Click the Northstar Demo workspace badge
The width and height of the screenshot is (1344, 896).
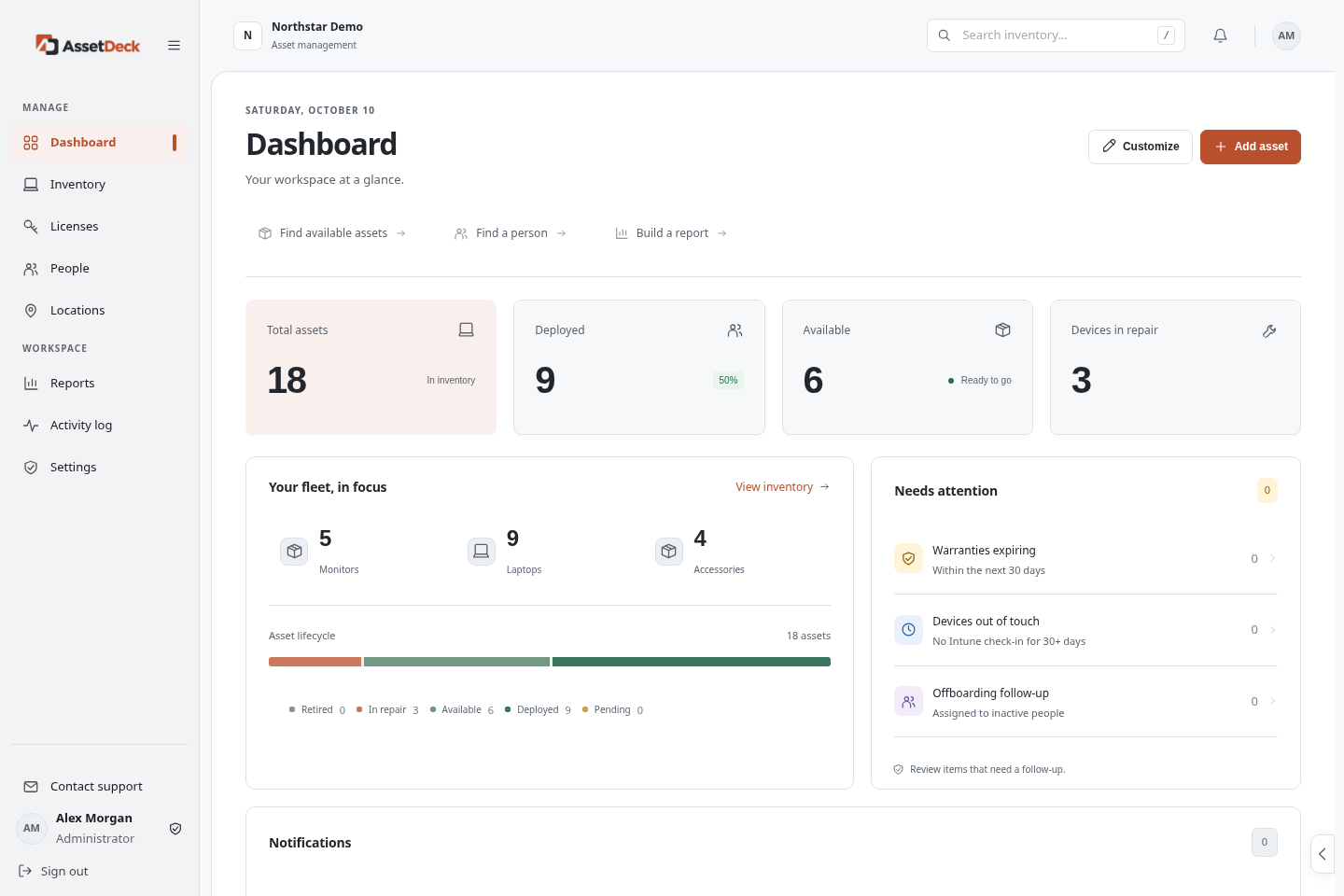pos(247,35)
